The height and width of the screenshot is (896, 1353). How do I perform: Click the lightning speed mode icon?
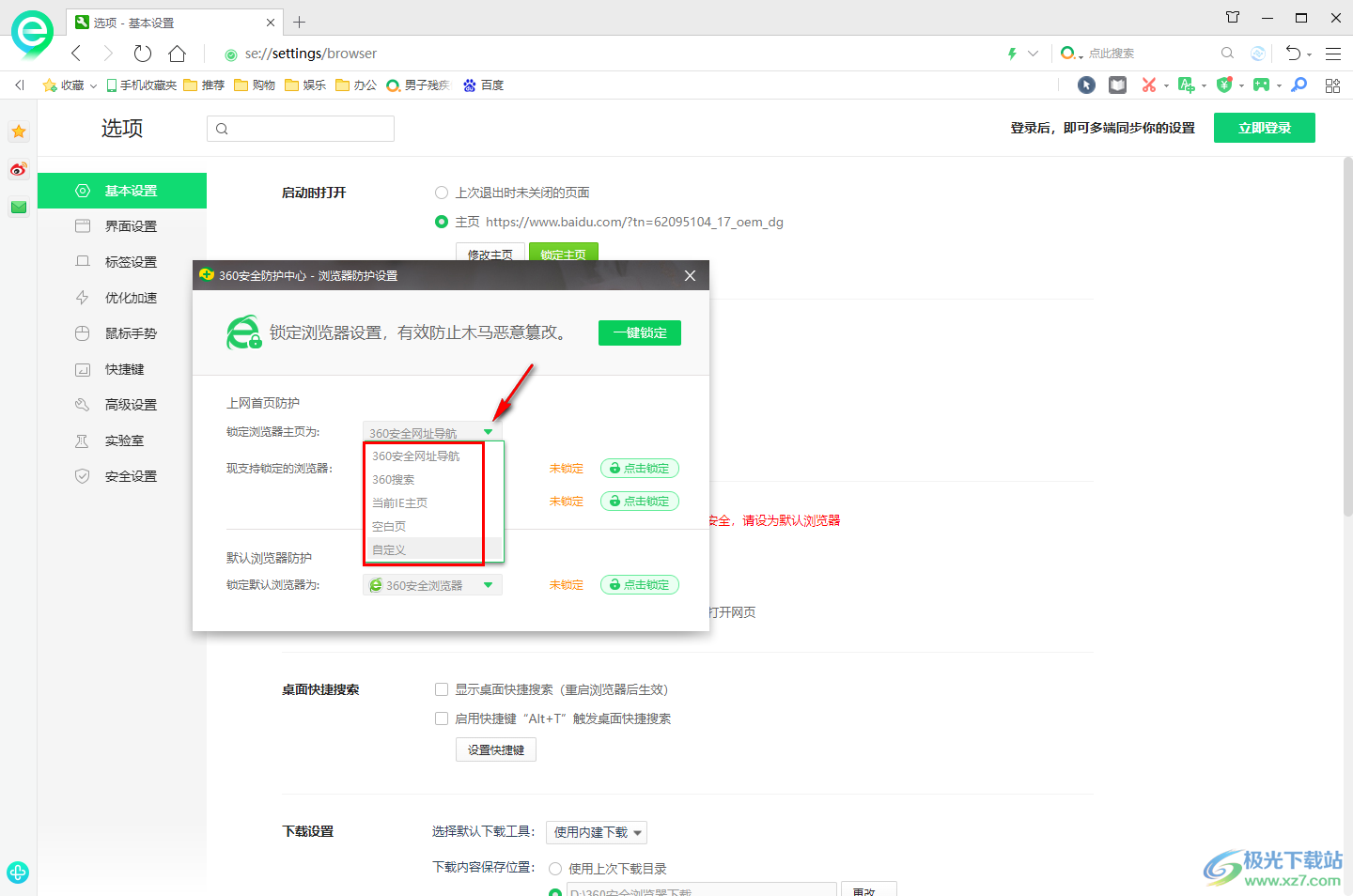[x=1012, y=54]
